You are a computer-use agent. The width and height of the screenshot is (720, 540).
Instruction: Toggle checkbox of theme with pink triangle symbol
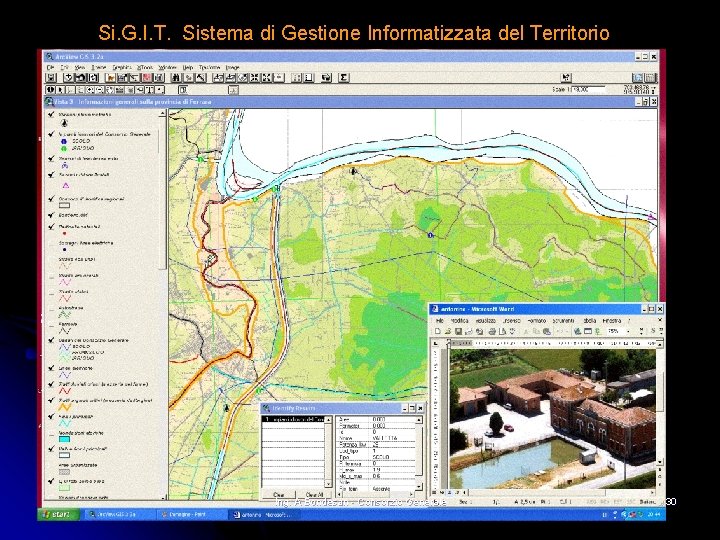(51, 175)
